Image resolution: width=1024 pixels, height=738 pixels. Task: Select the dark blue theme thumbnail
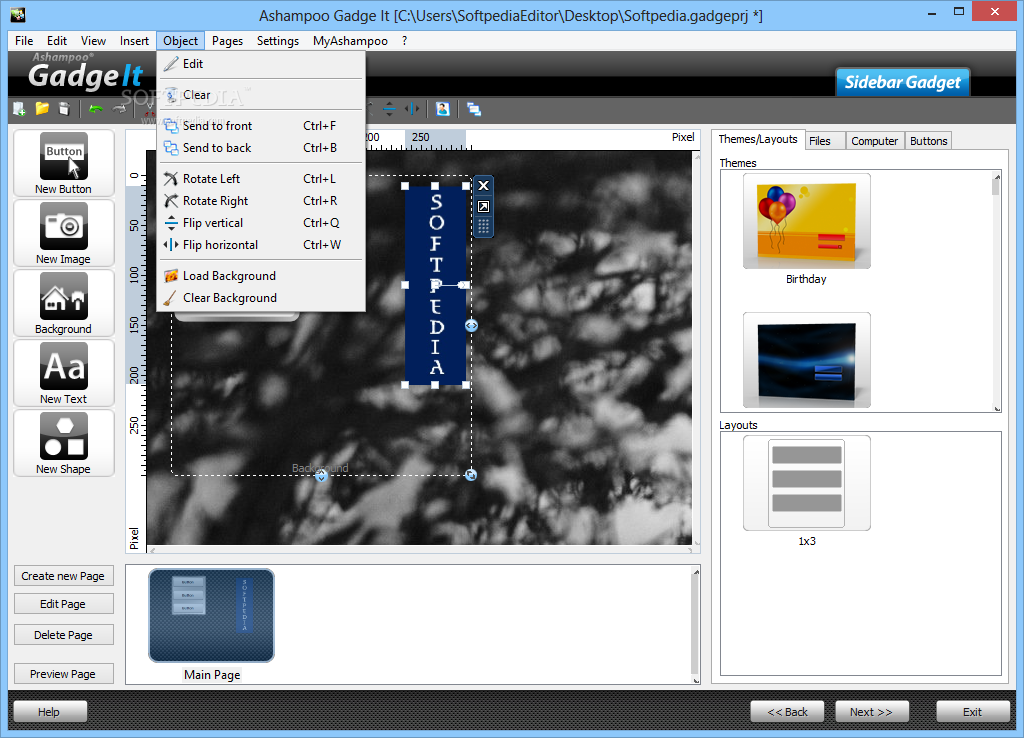(x=807, y=360)
